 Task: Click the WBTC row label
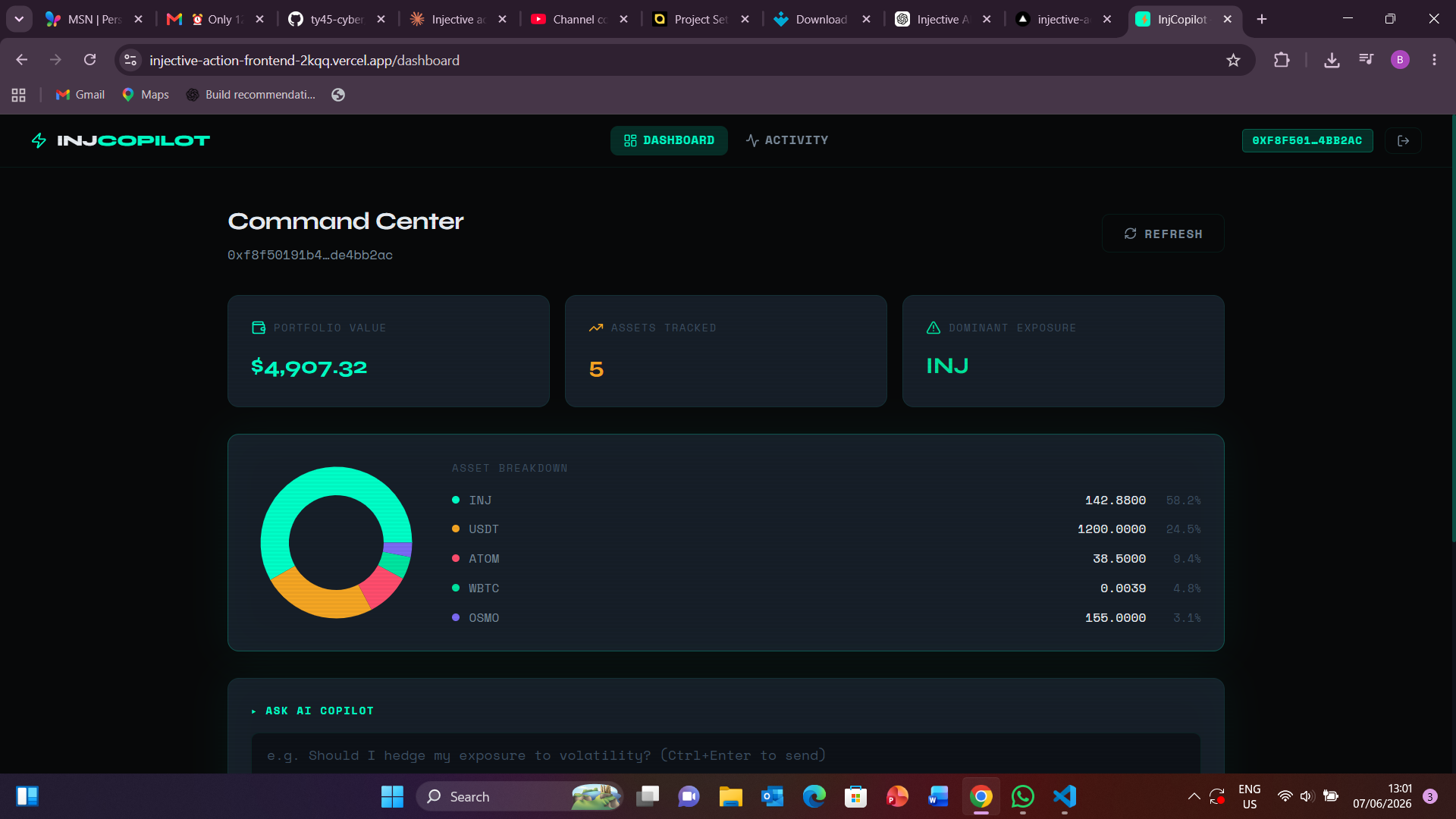[484, 588]
